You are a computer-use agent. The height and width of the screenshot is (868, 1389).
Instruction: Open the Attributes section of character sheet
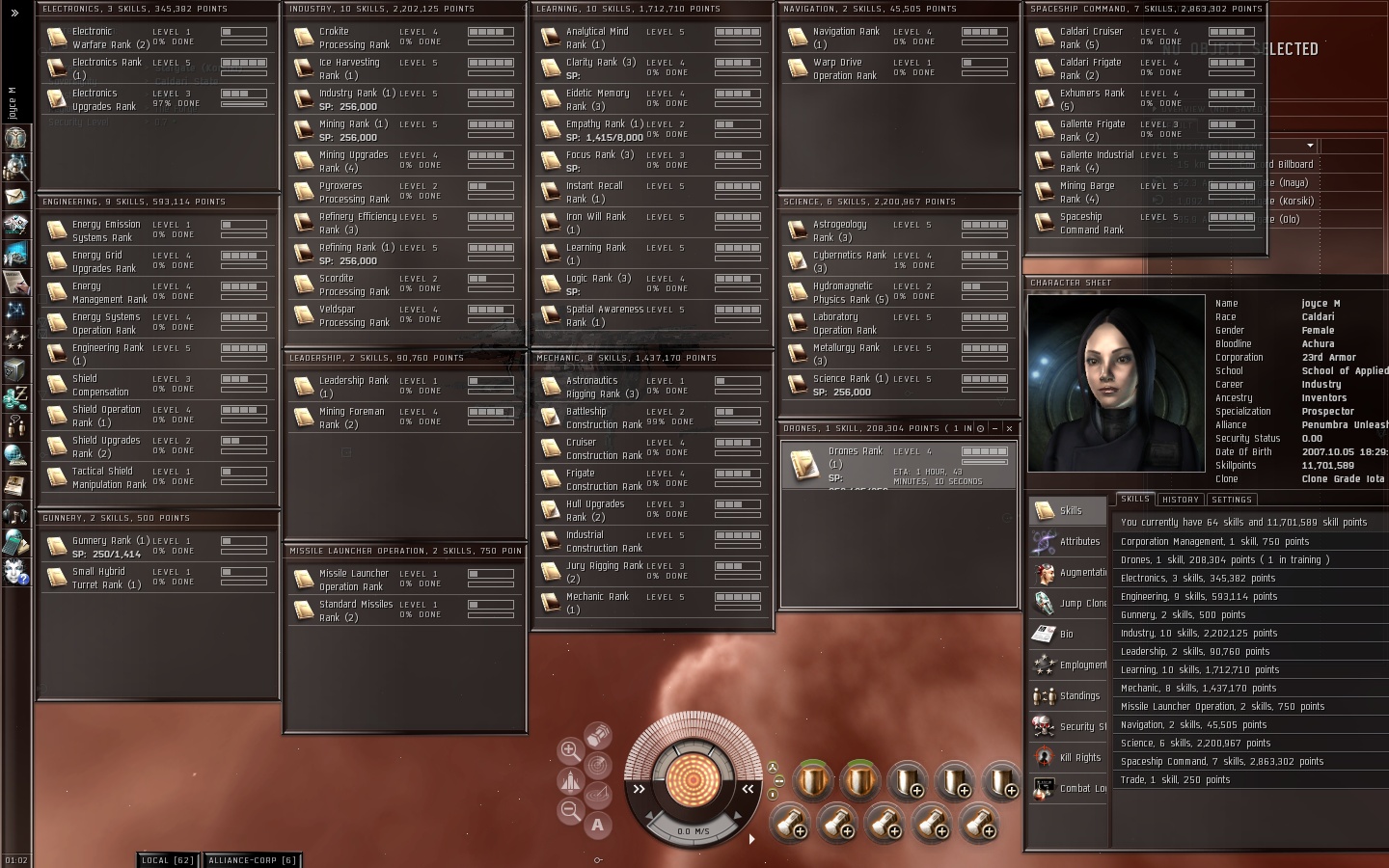point(1069,542)
